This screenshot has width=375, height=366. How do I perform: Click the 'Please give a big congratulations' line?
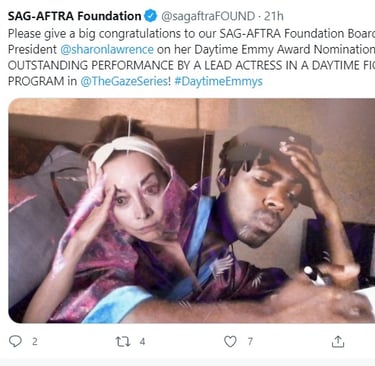tap(192, 34)
